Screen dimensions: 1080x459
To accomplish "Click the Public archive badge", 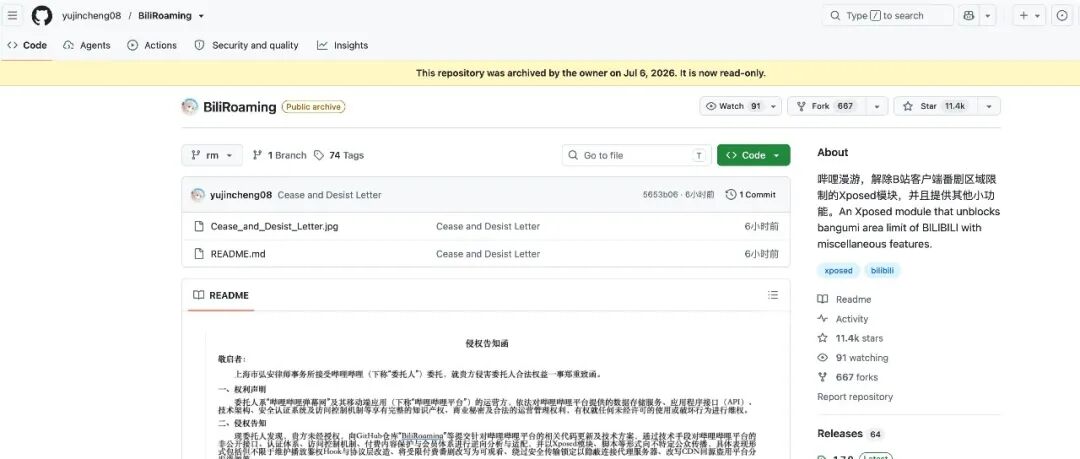I will point(313,107).
